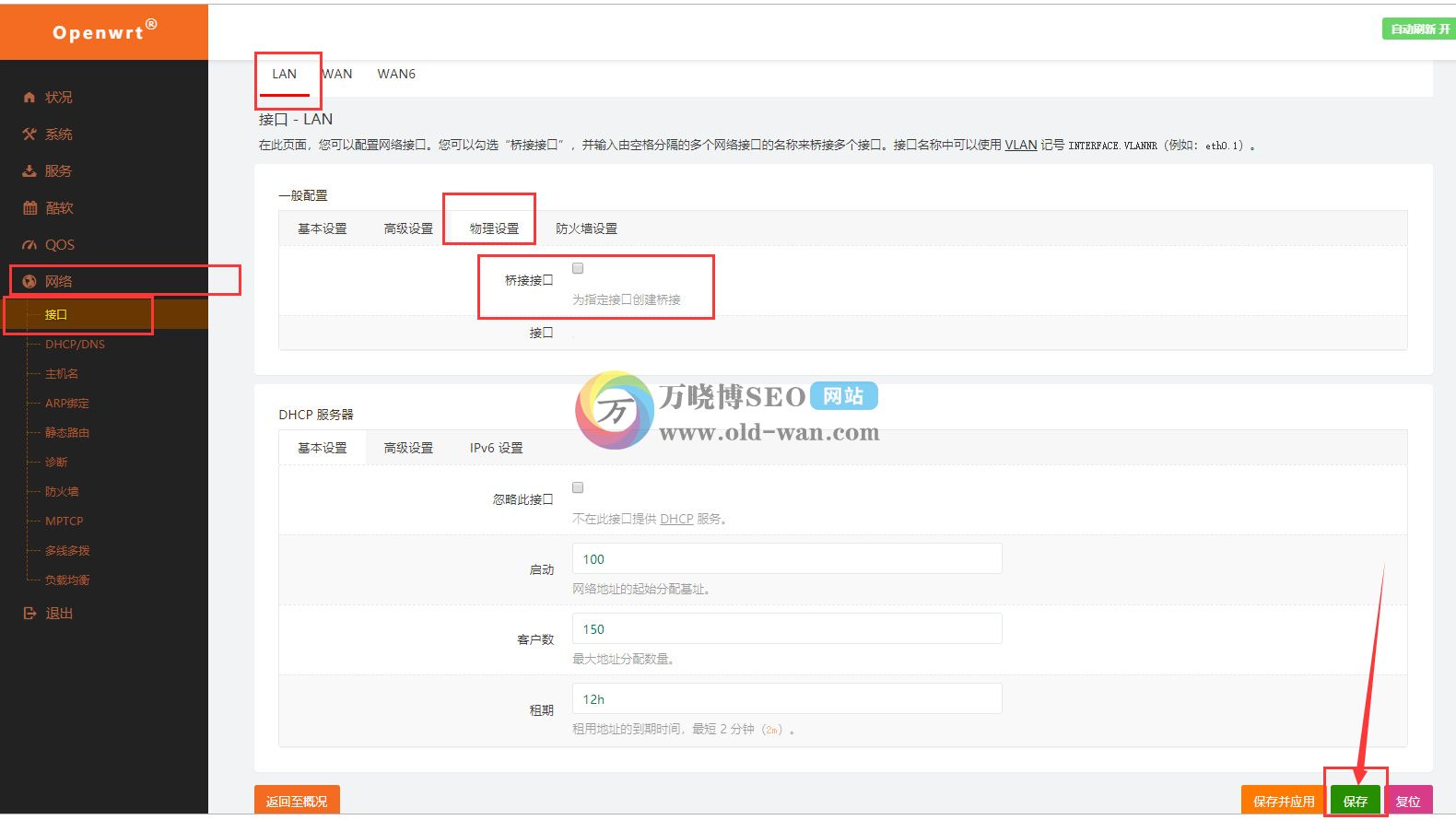Enable the 桥接接口 checkbox

[578, 268]
